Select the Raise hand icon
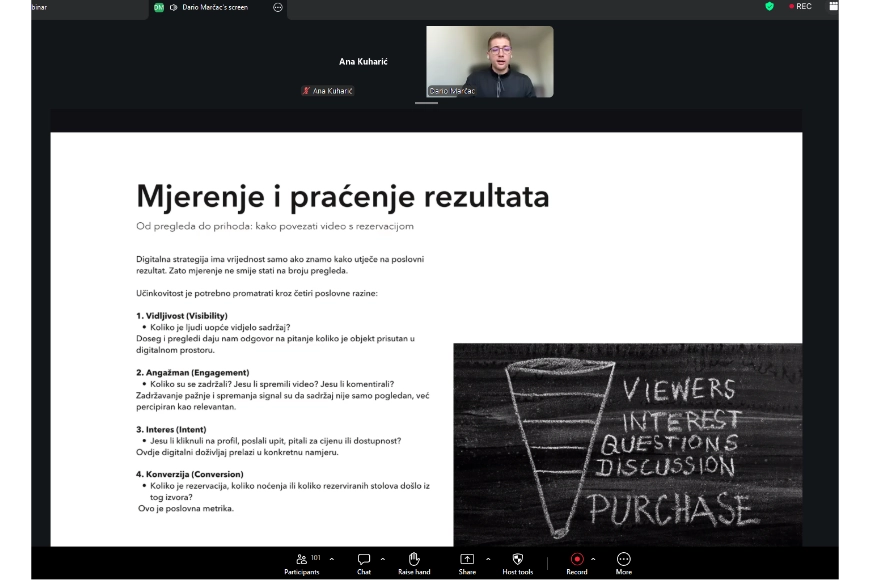This screenshot has width=870, height=580. 413,560
